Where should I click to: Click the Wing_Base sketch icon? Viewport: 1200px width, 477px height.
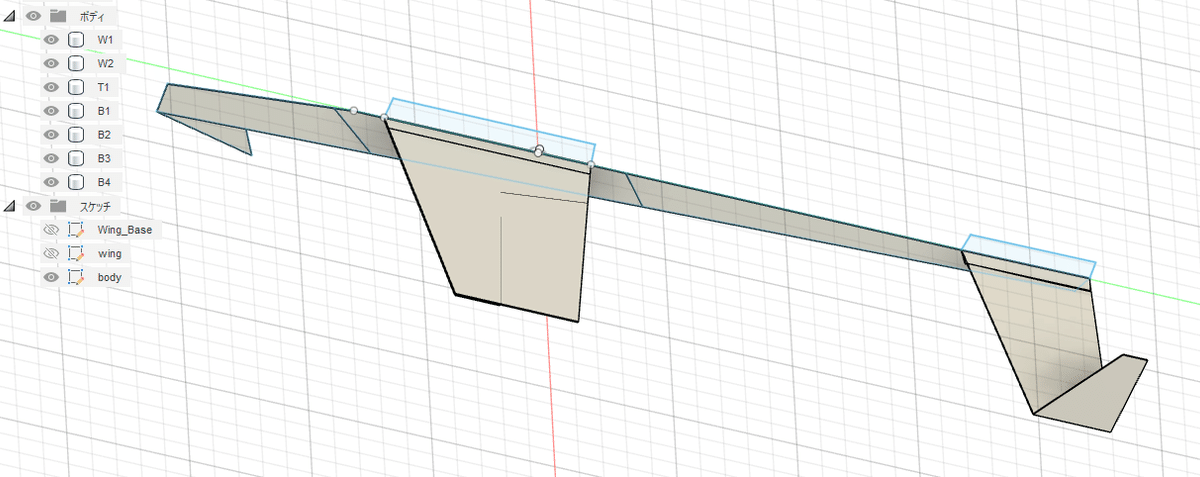point(76,229)
